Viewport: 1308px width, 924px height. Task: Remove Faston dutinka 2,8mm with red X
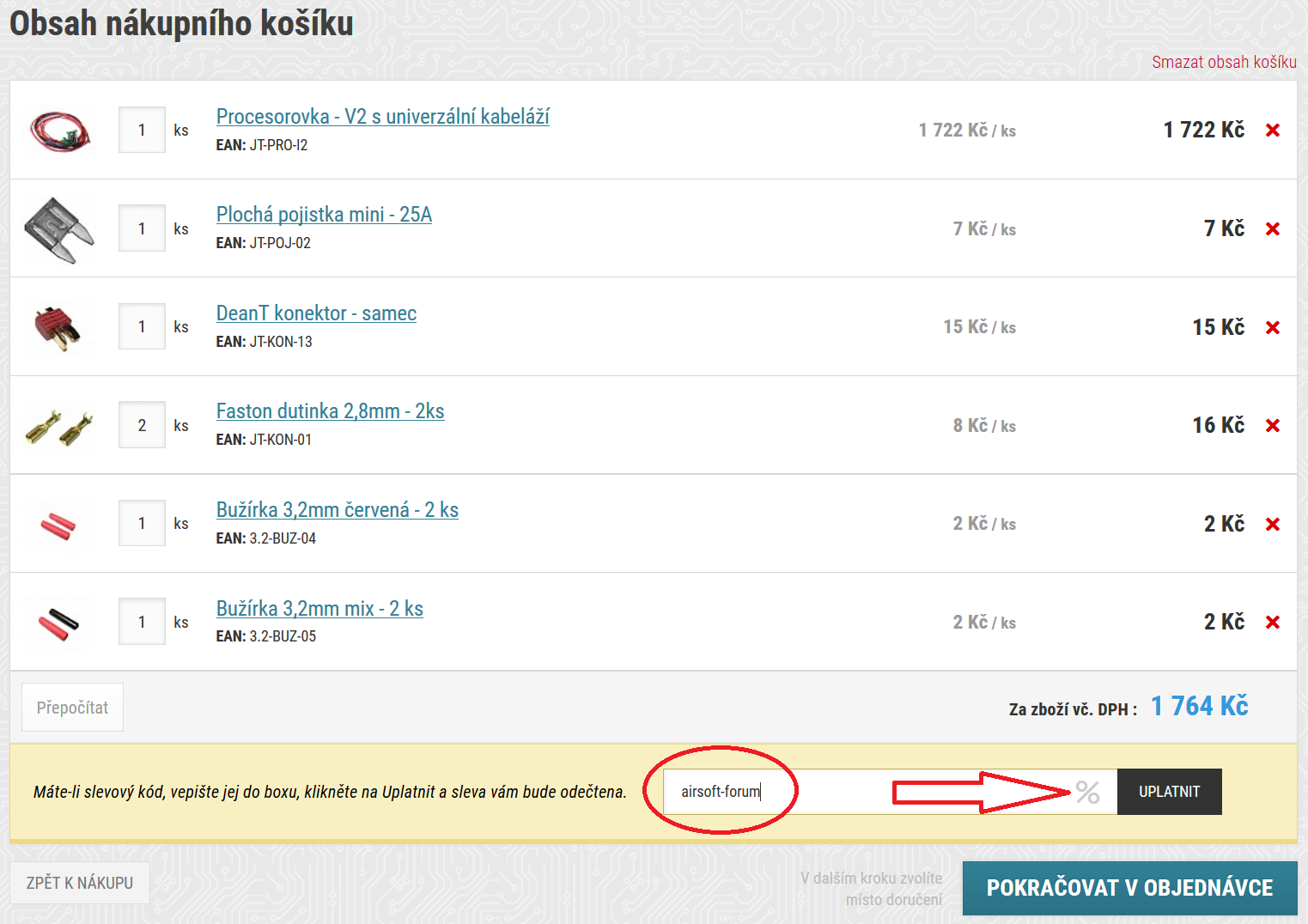(x=1273, y=426)
